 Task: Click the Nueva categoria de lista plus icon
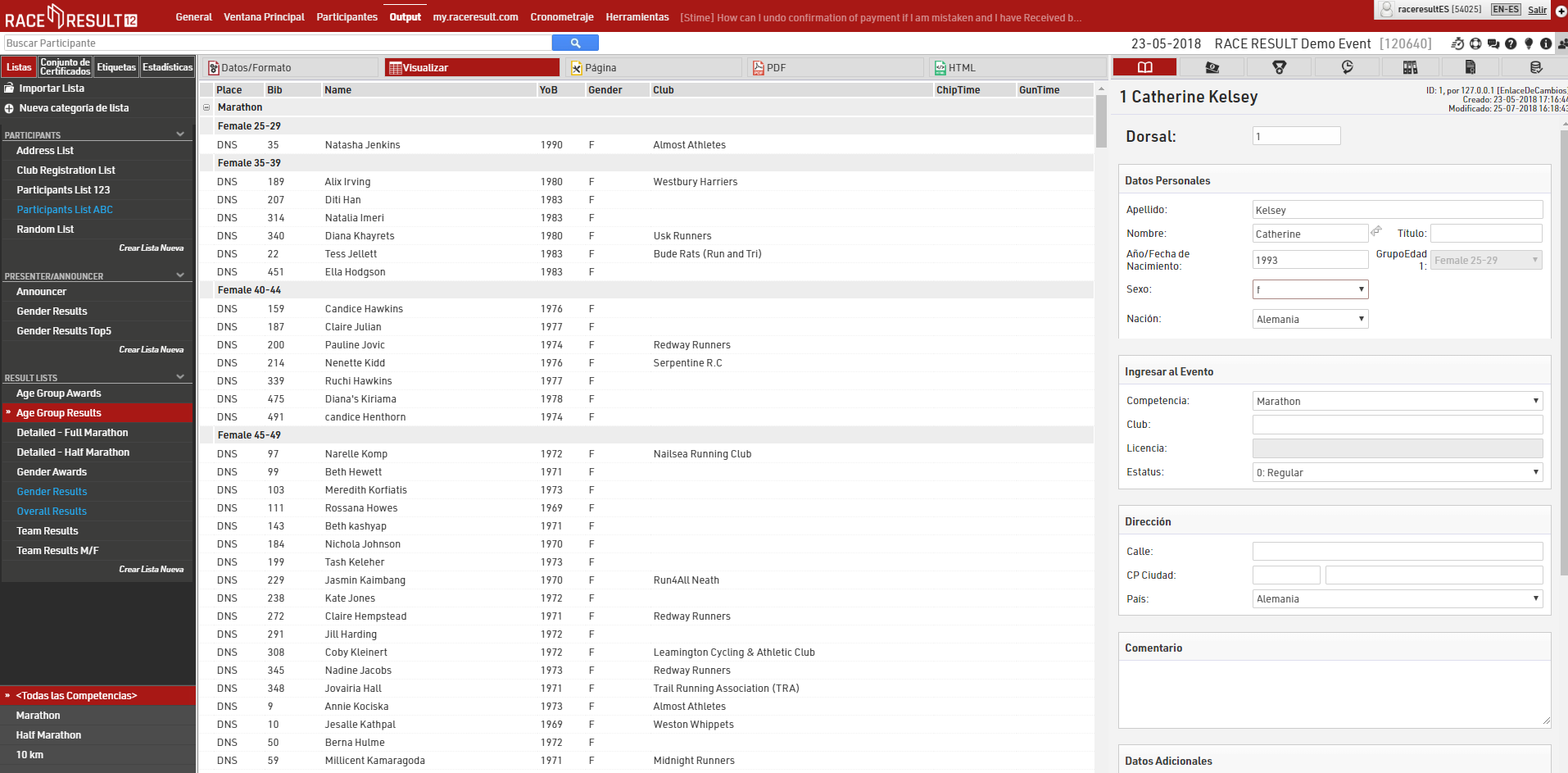[x=9, y=108]
